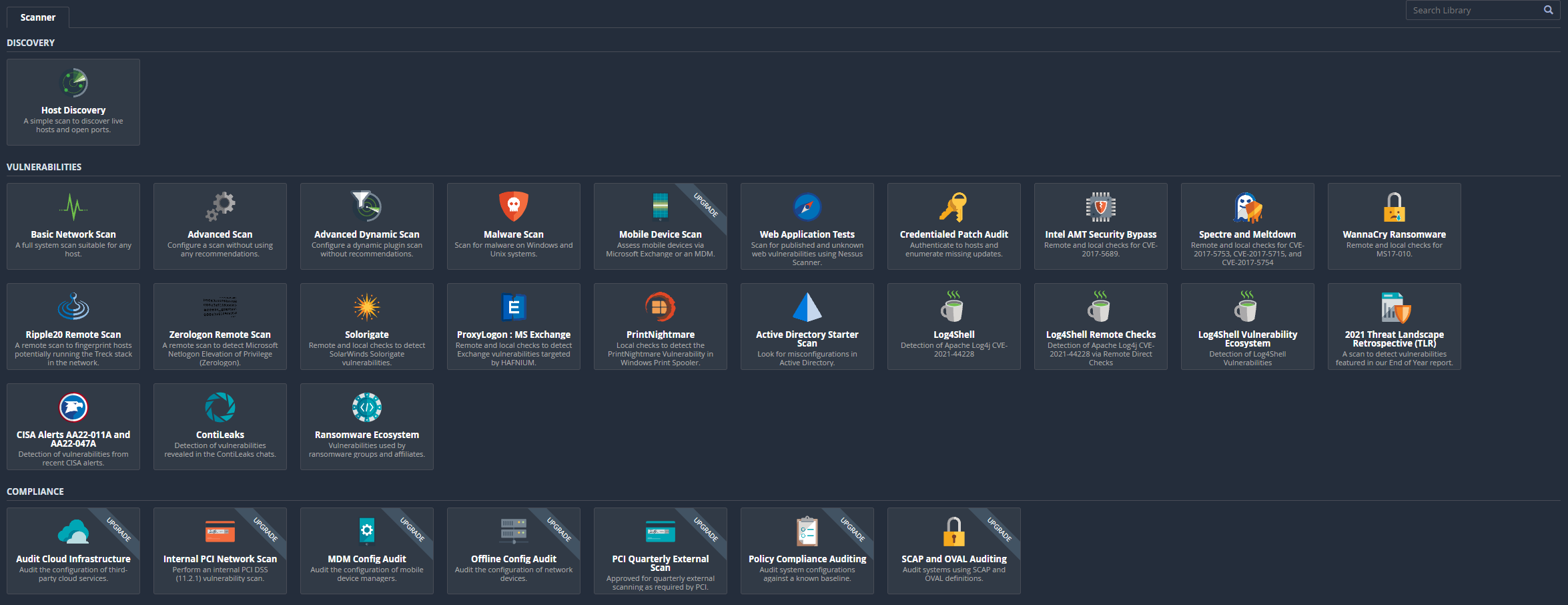Choose the Log4Shell Remote Checks cup icon

coord(1100,307)
